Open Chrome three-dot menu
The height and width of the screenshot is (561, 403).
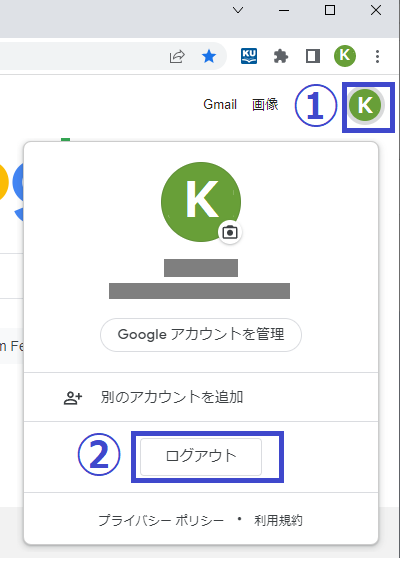pyautogui.click(x=377, y=57)
